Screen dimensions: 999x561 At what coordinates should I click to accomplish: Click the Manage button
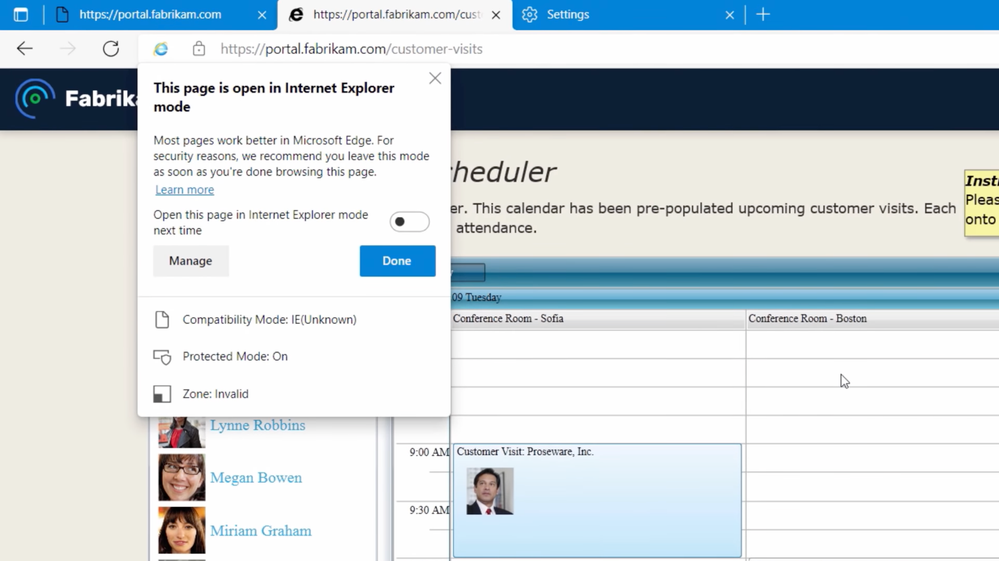190,261
